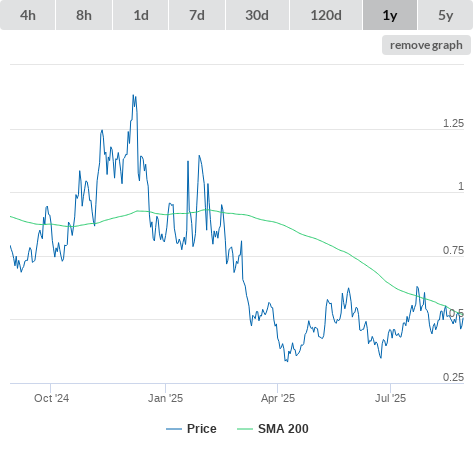
Task: View the 5y price history
Action: tap(446, 15)
